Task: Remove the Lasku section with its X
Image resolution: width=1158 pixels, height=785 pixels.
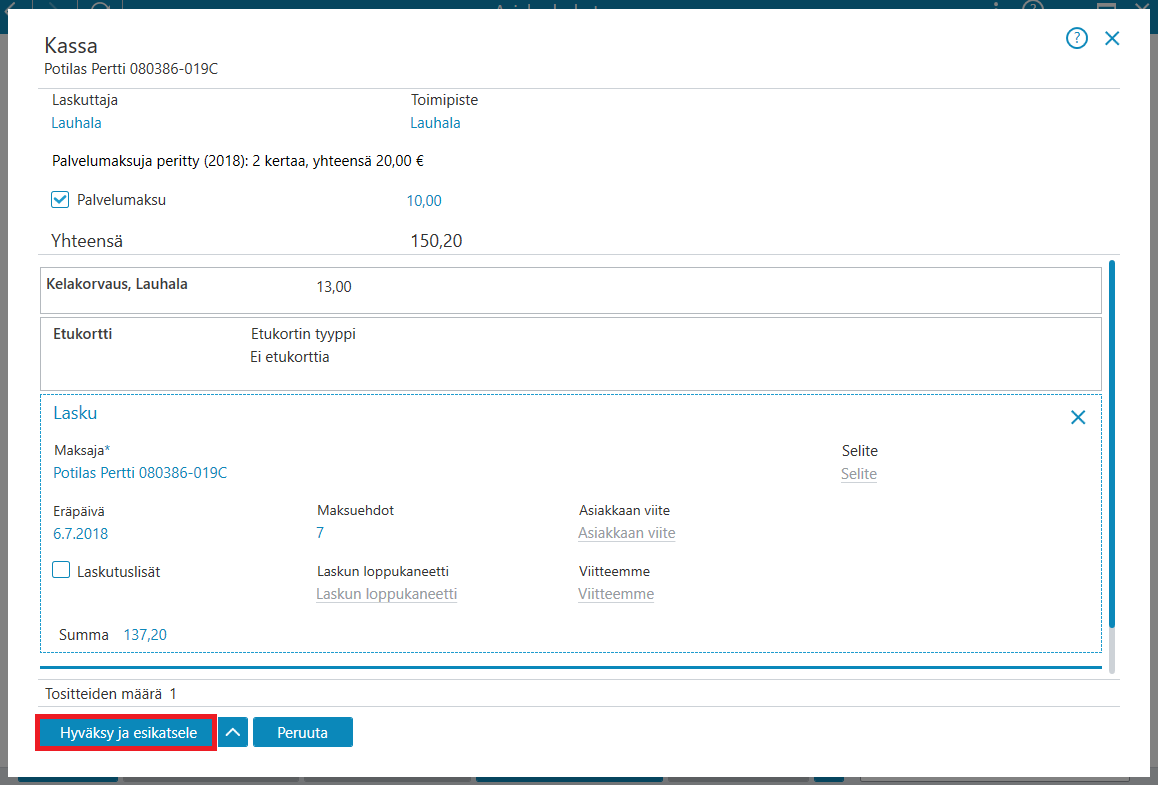Action: 1078,417
